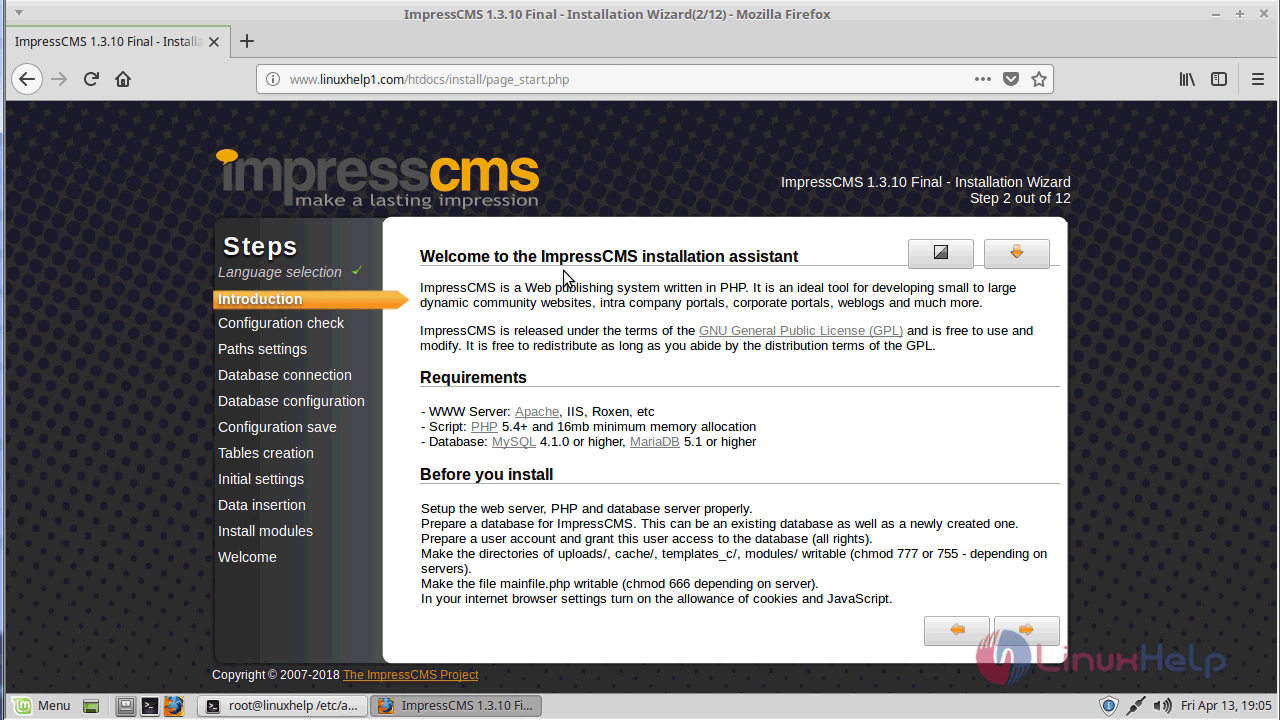Follow the MariaDB link
The image size is (1280, 720).
click(x=655, y=442)
